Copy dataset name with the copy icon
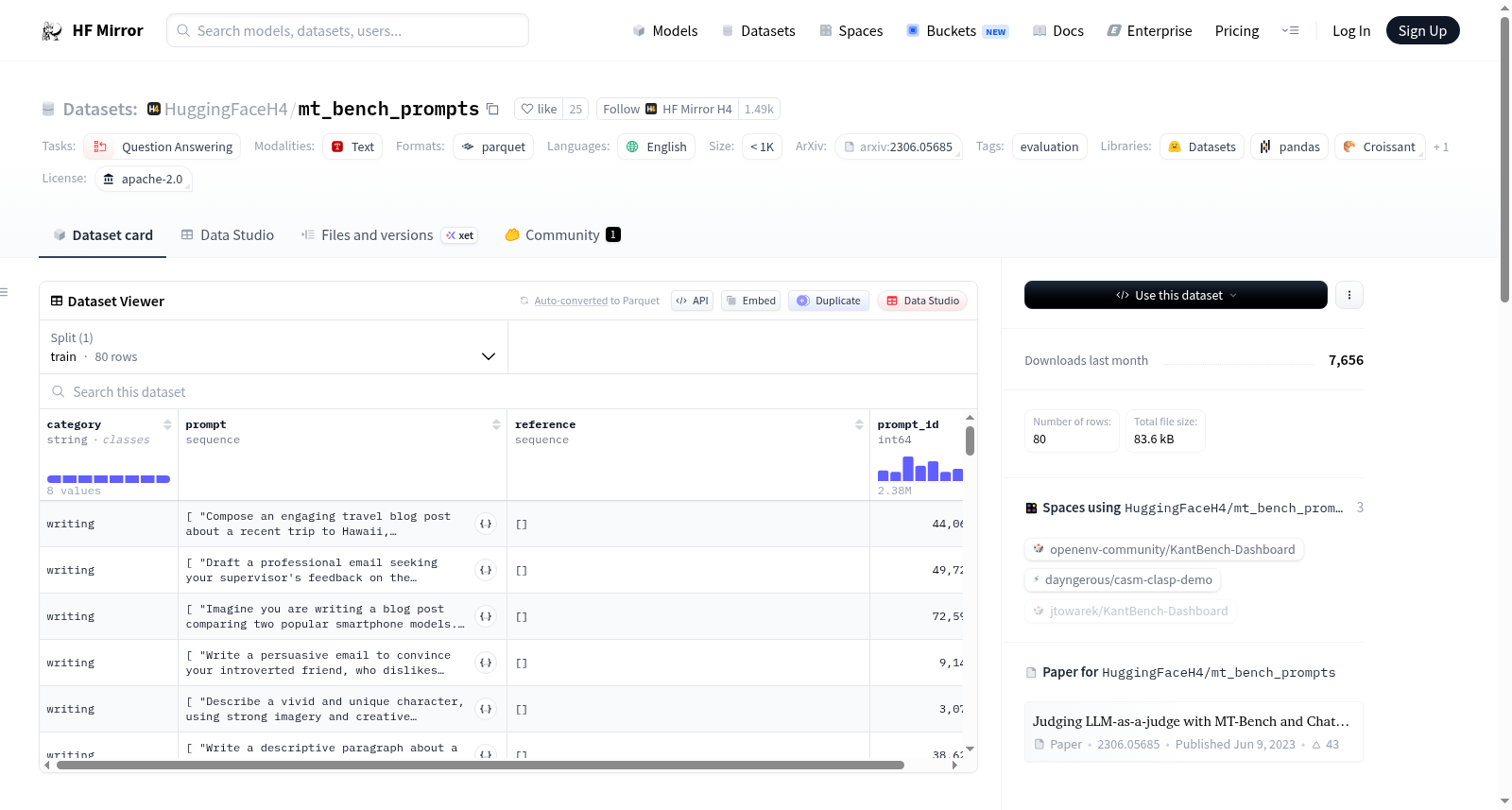 492,109
